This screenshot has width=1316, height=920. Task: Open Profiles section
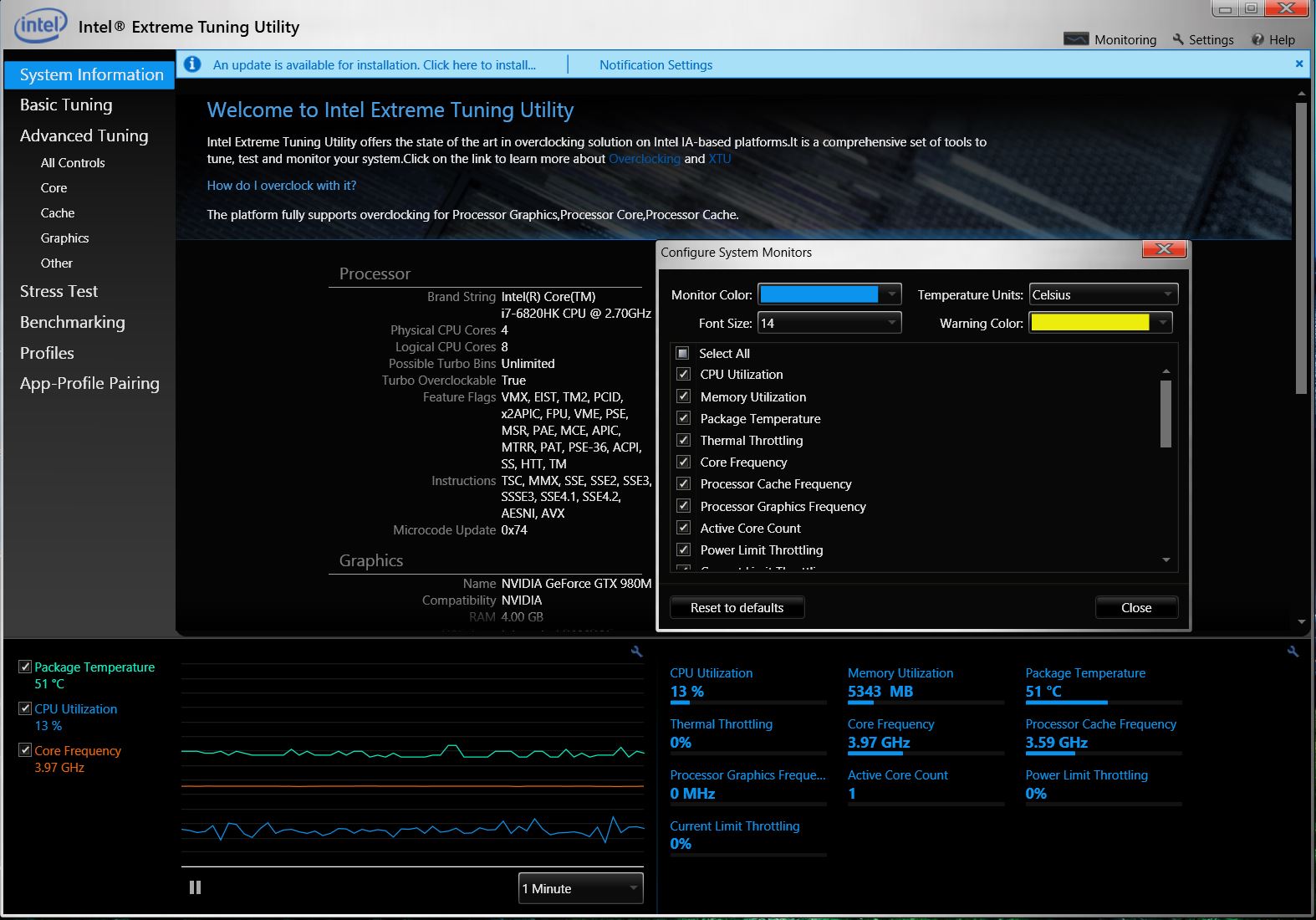tap(47, 353)
